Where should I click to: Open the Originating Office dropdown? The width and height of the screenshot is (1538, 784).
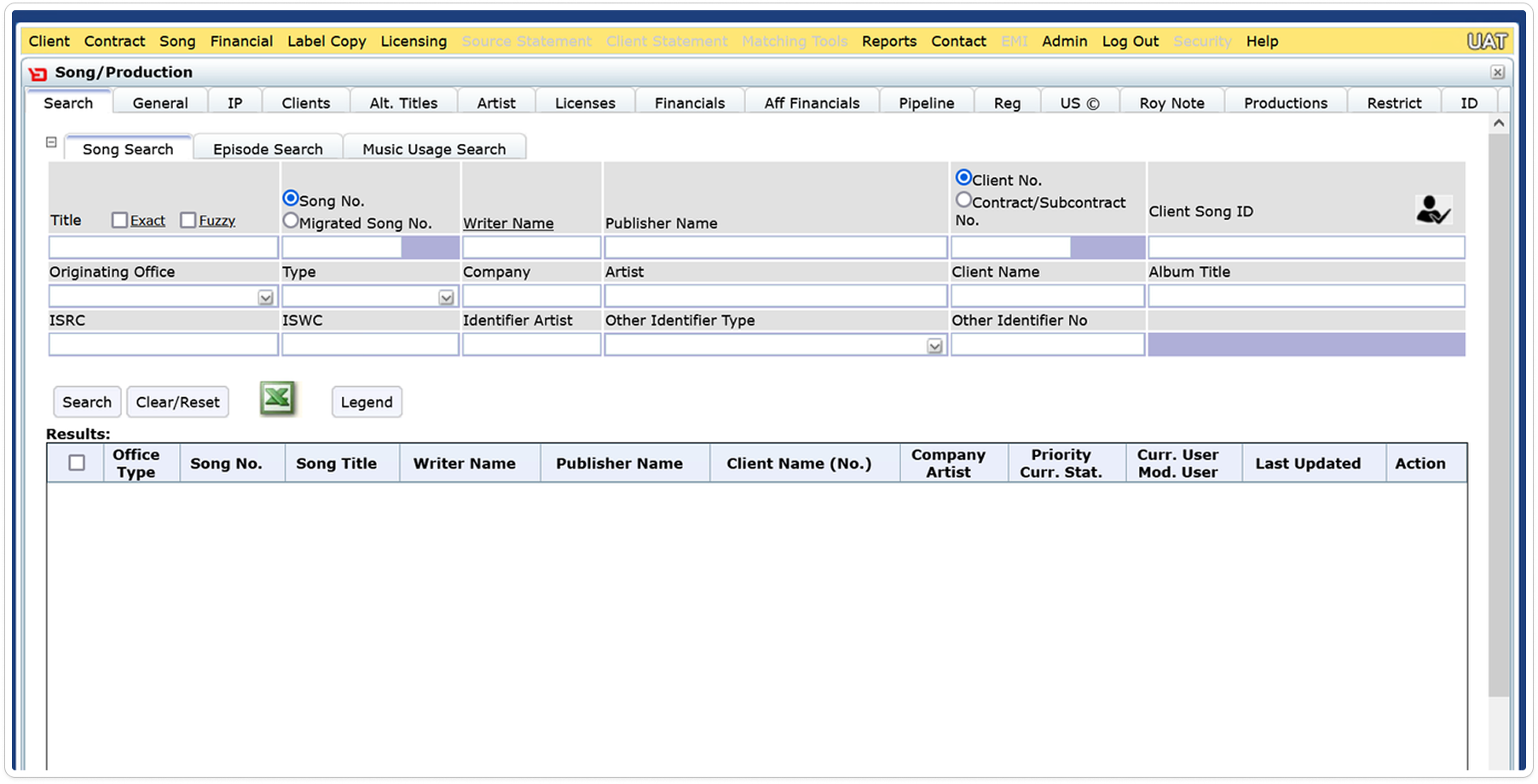click(266, 297)
